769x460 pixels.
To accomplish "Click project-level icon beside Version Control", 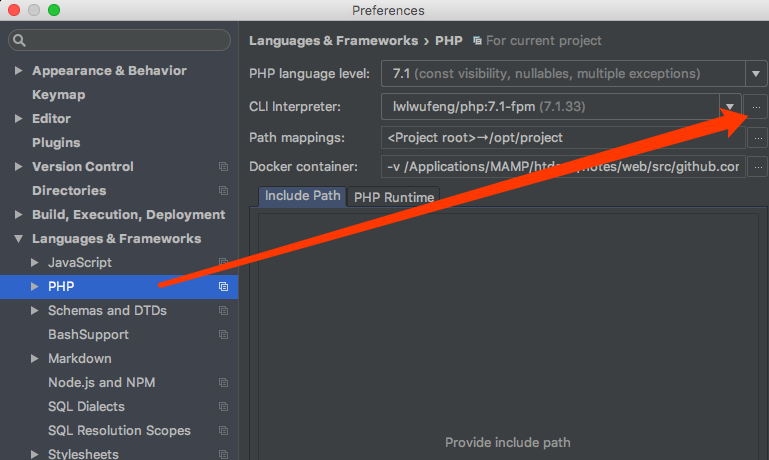I will (x=224, y=167).
